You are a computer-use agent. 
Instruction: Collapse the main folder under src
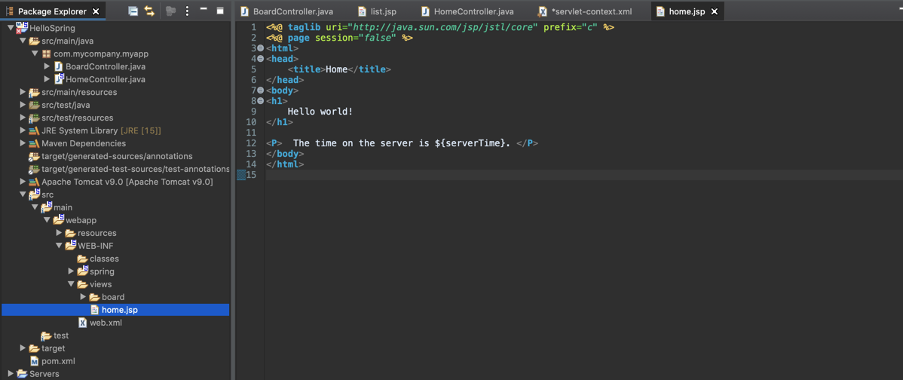point(35,207)
